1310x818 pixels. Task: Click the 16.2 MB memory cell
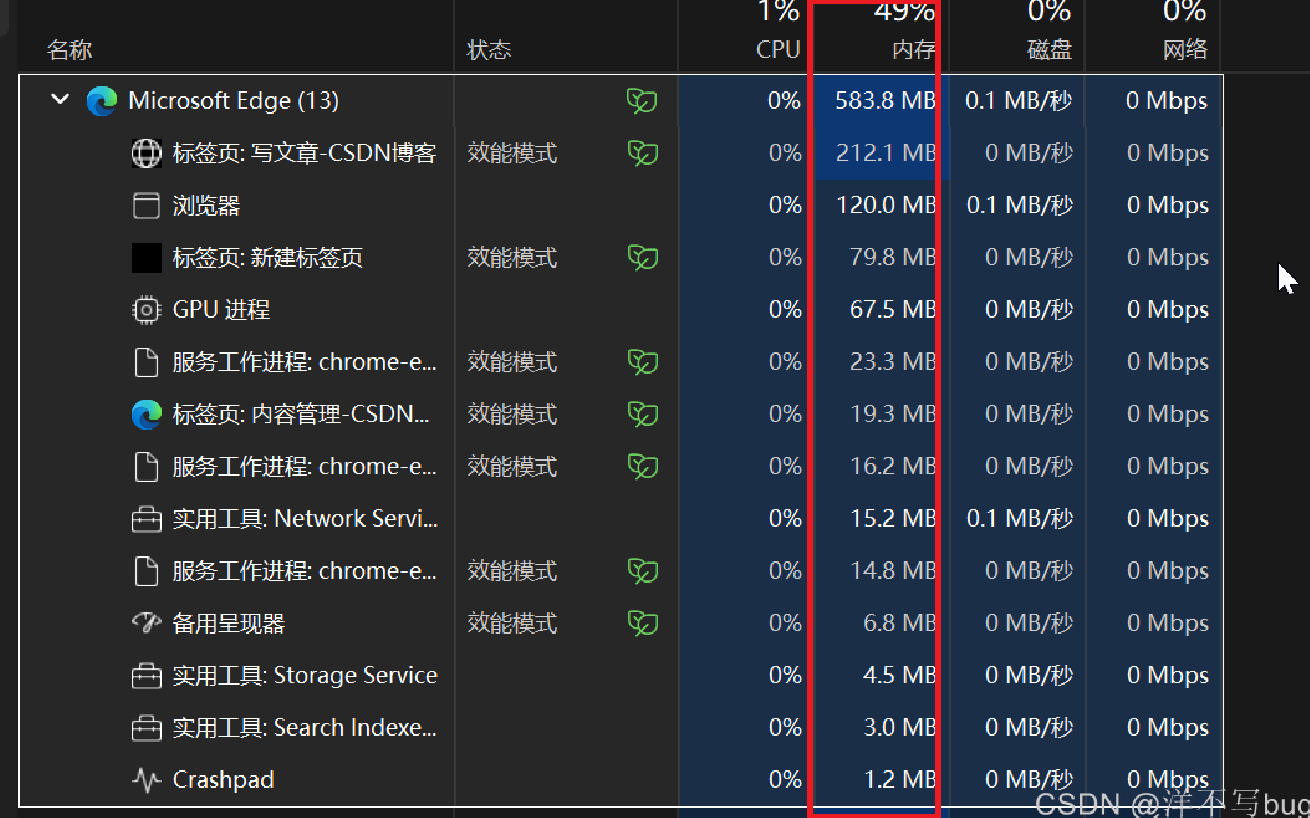(x=892, y=466)
